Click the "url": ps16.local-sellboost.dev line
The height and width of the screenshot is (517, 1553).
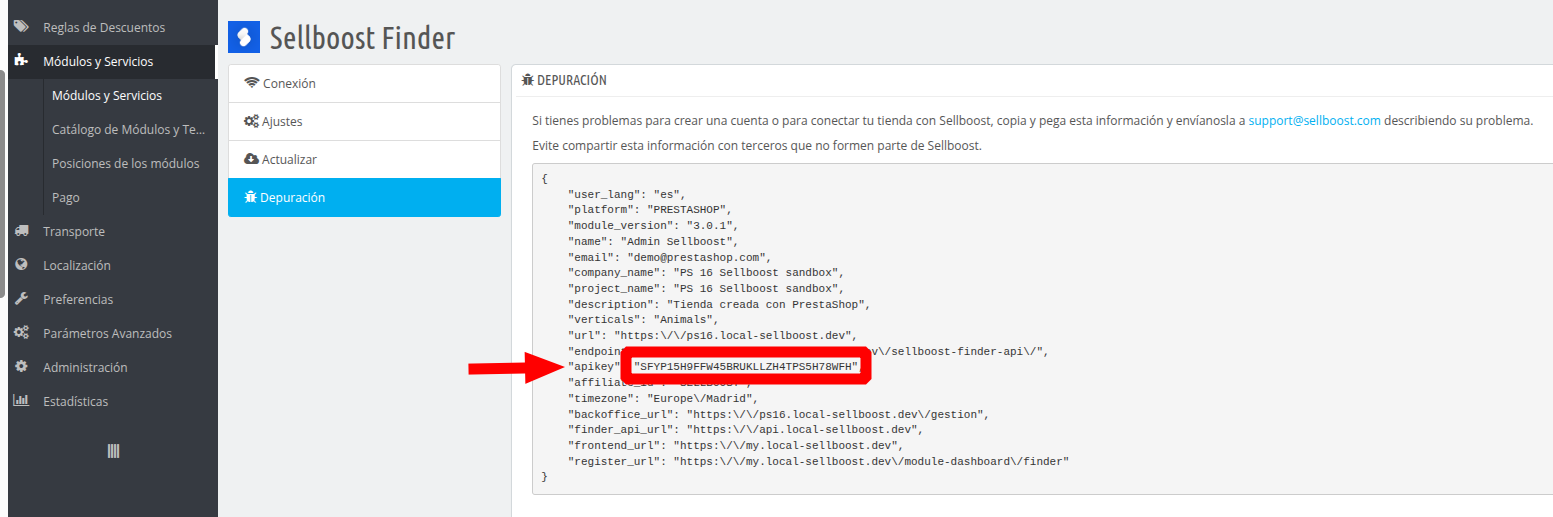(x=713, y=335)
